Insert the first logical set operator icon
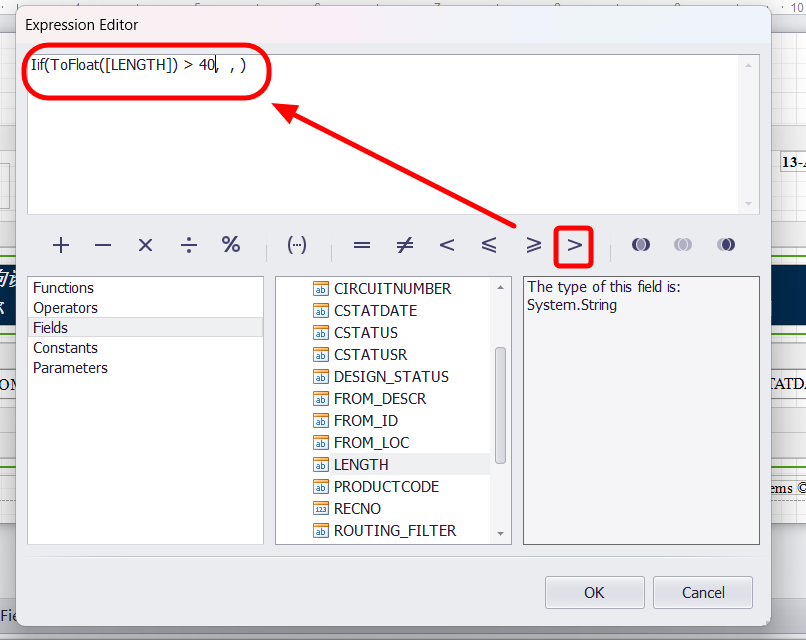This screenshot has width=806, height=640. (x=640, y=245)
